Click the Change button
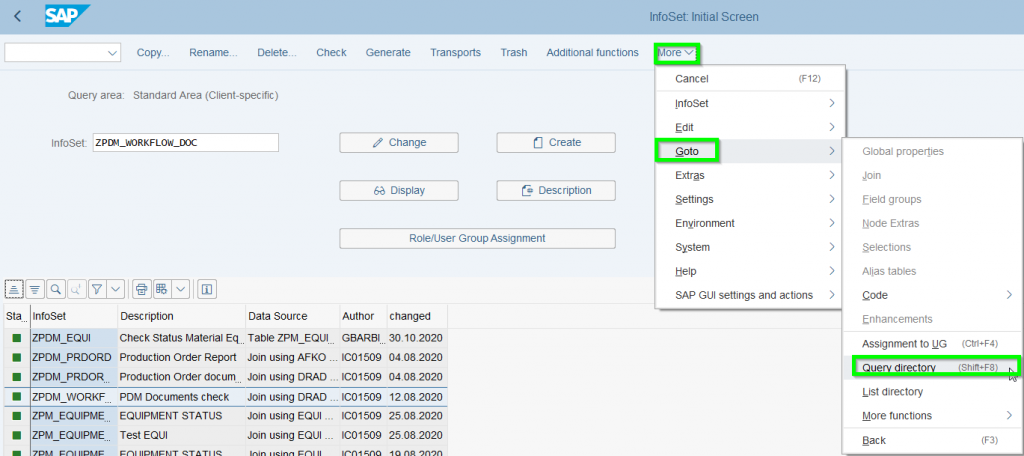This screenshot has width=1024, height=456. [x=399, y=143]
